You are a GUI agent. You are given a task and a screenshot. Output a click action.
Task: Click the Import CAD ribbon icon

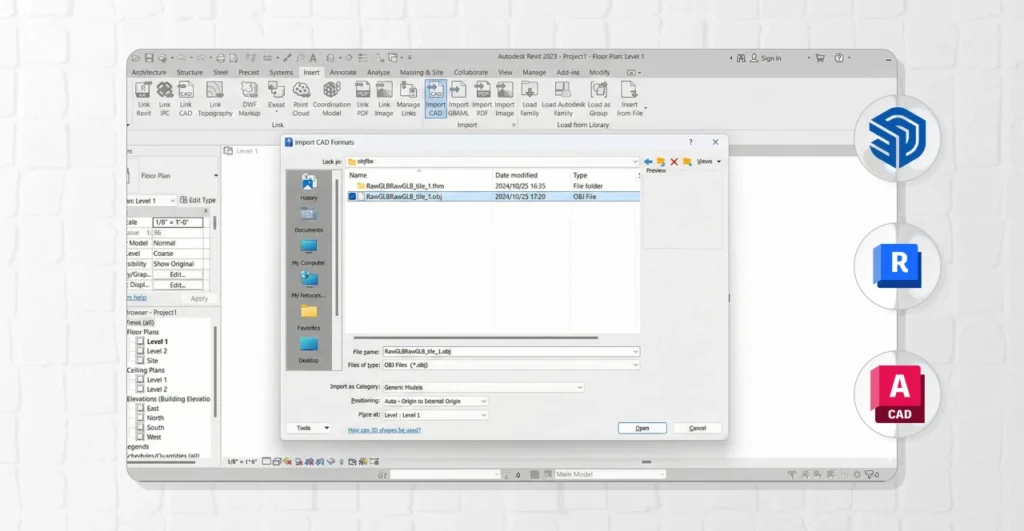coord(436,99)
